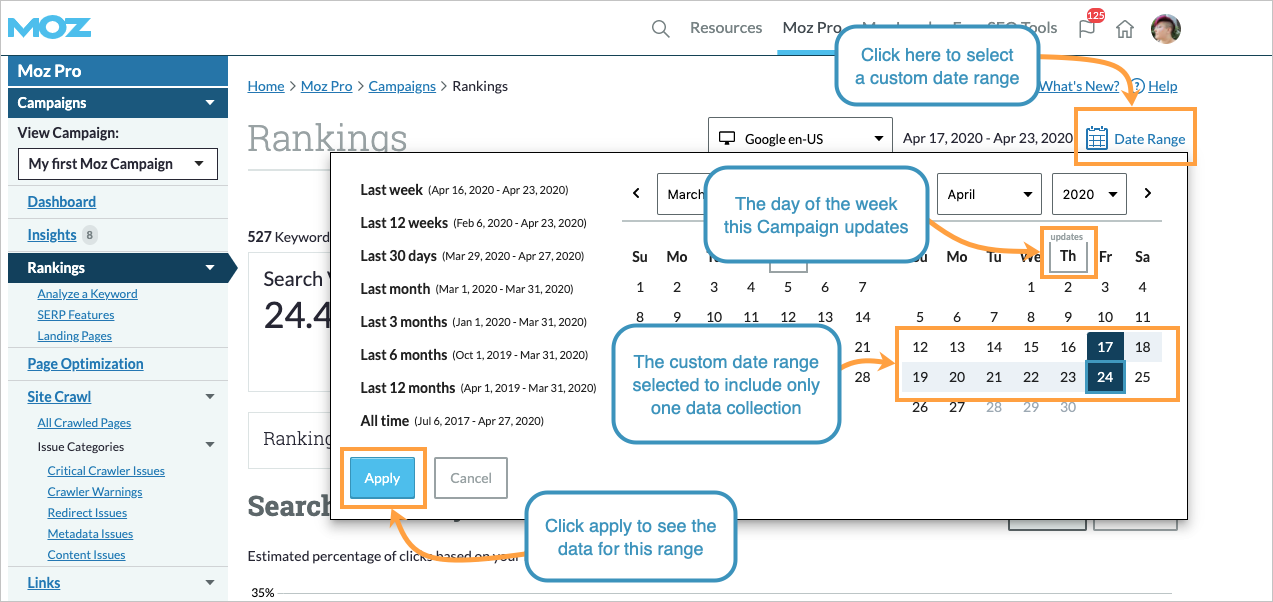1273x602 pixels.
Task: Click the Help question mark icon
Action: point(1138,86)
